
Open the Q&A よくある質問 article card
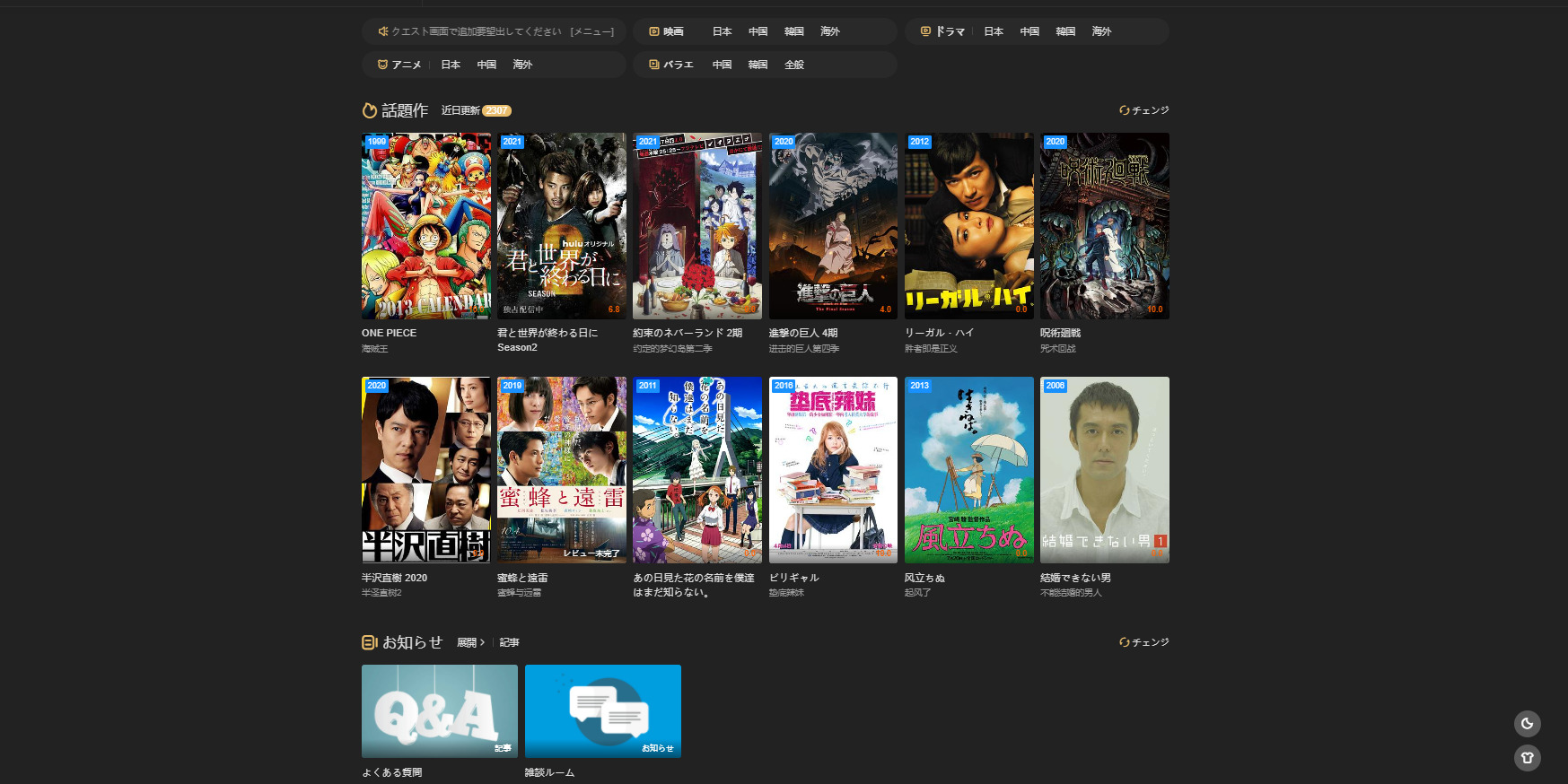440,711
